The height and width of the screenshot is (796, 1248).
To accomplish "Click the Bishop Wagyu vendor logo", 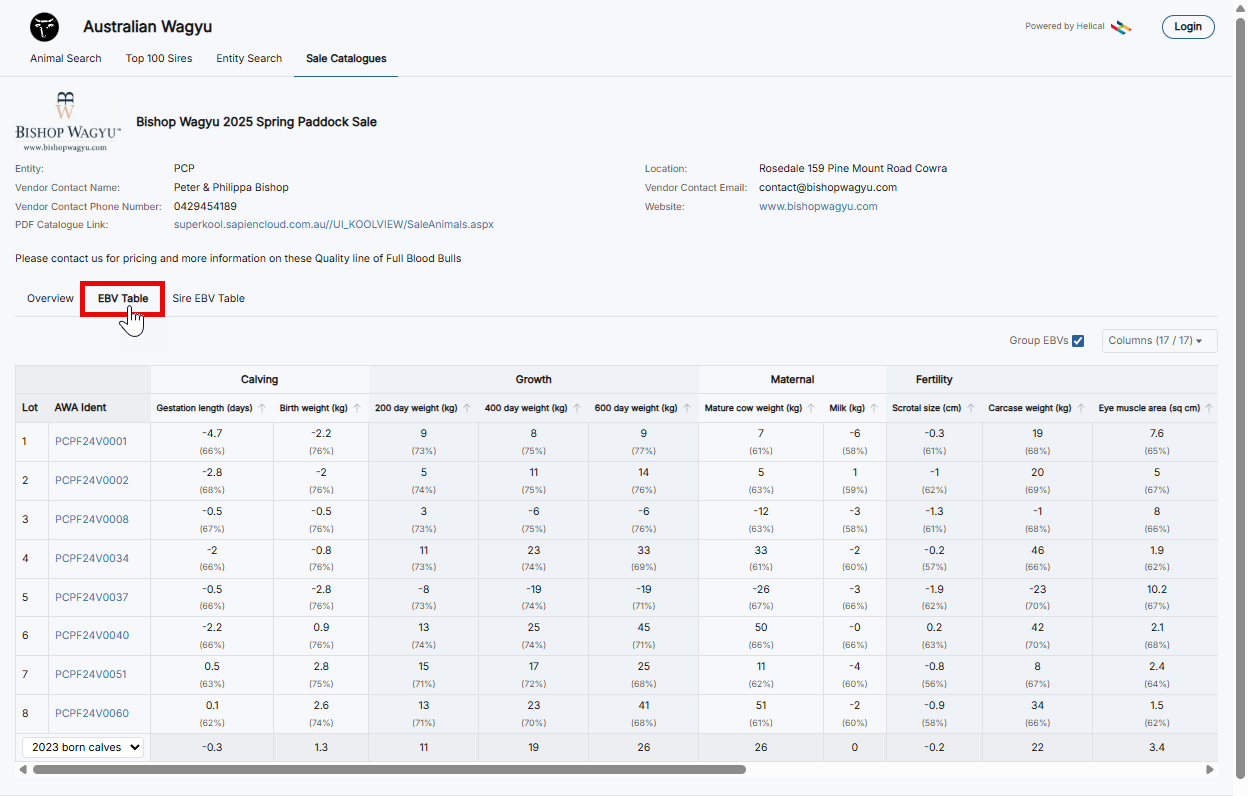I will pos(68,122).
